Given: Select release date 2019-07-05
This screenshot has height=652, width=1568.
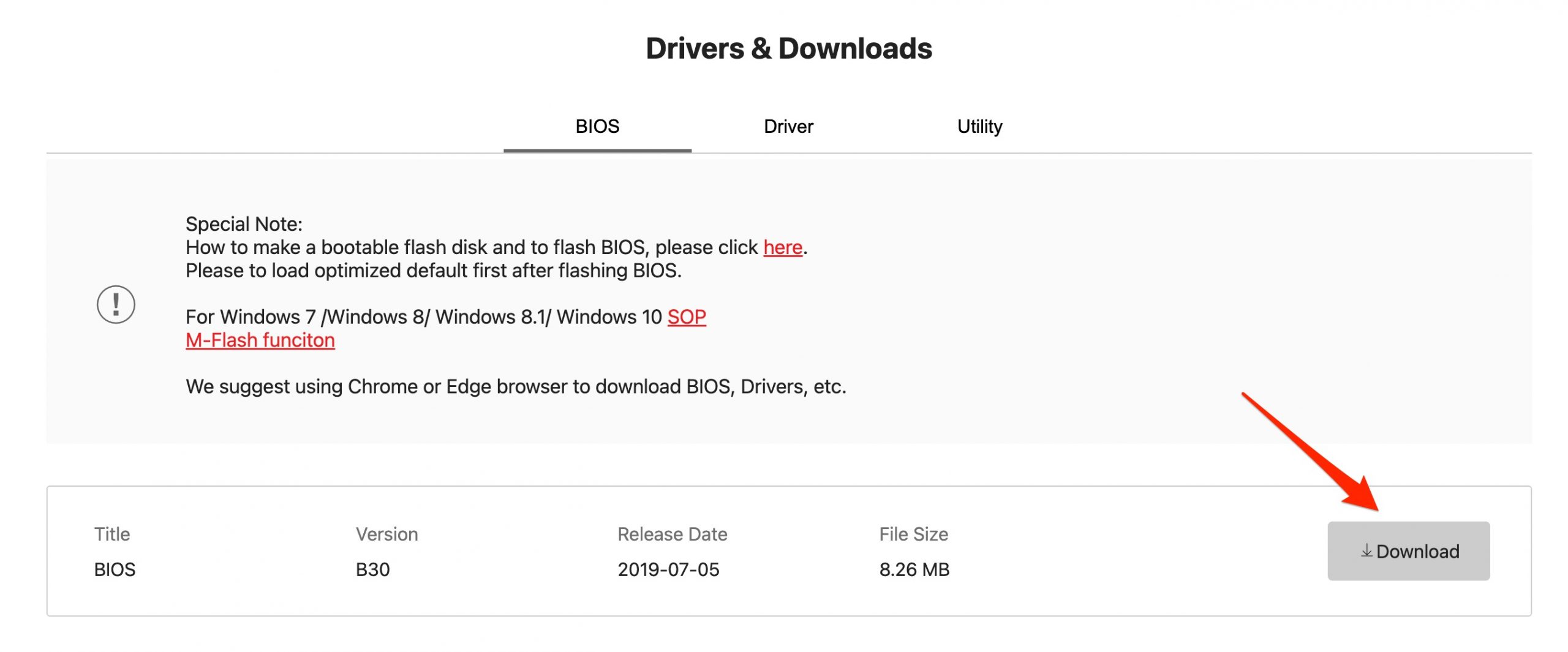Looking at the screenshot, I should [x=668, y=569].
